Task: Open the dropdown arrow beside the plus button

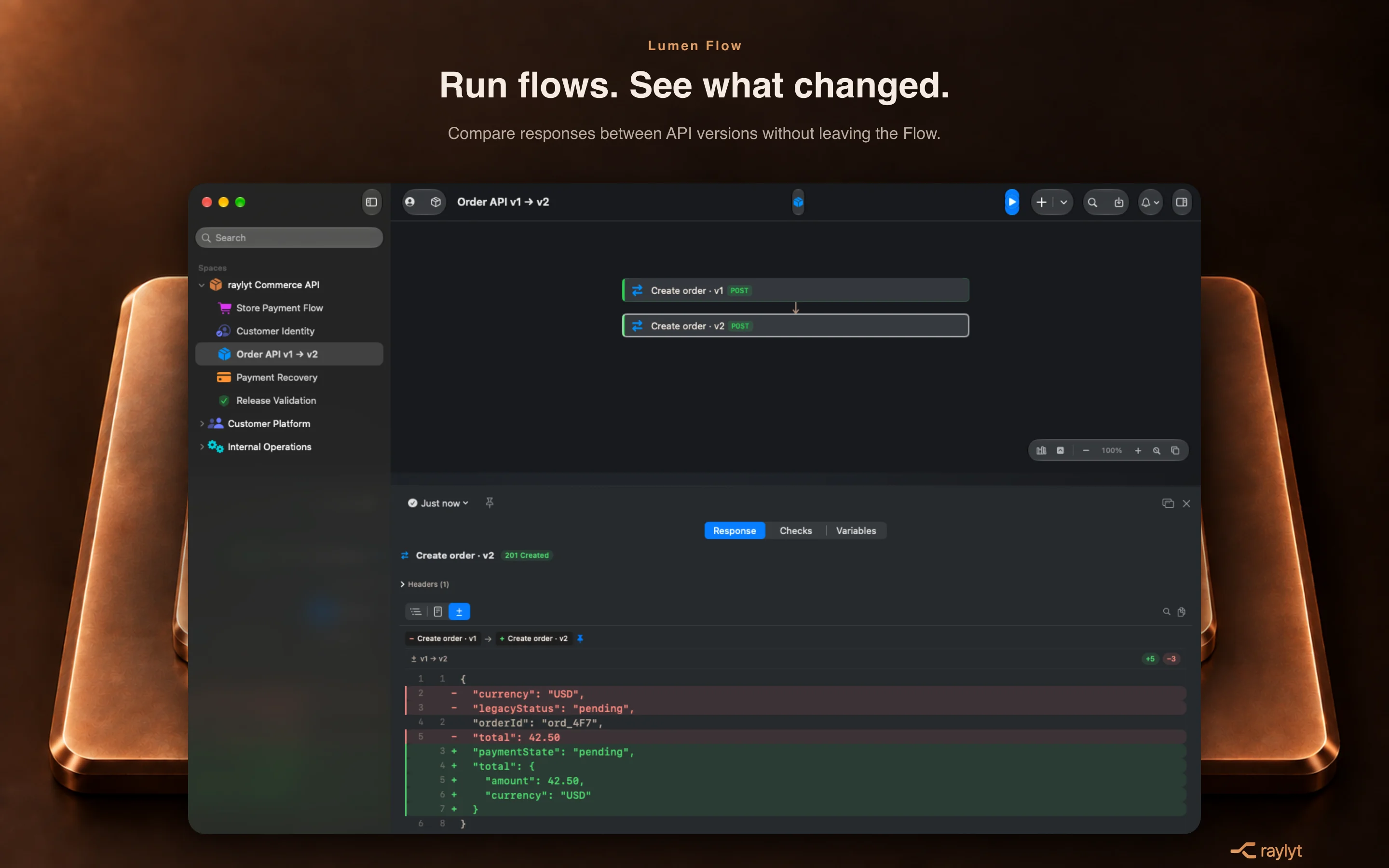Action: [x=1063, y=202]
